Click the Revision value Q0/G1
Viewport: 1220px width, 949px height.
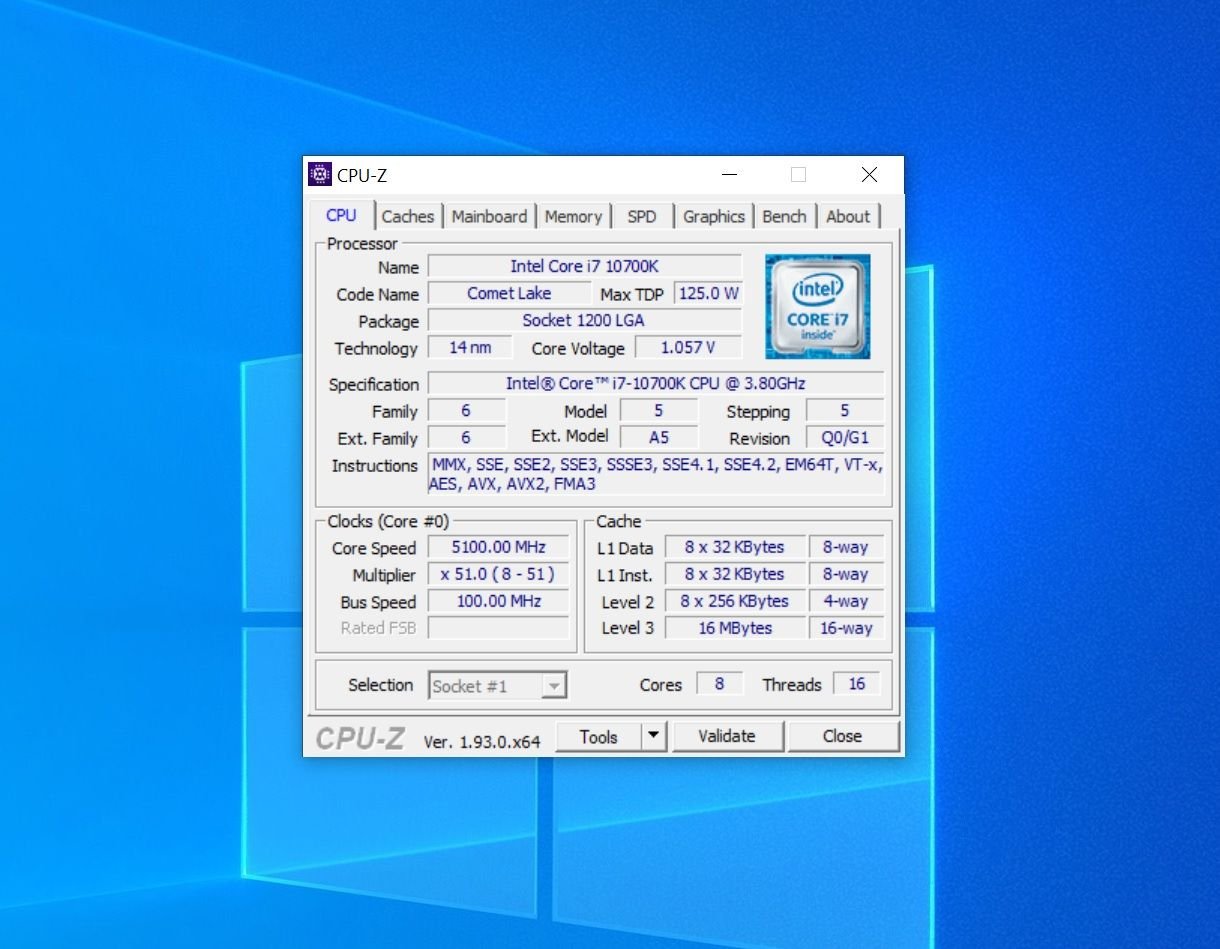[x=845, y=438]
